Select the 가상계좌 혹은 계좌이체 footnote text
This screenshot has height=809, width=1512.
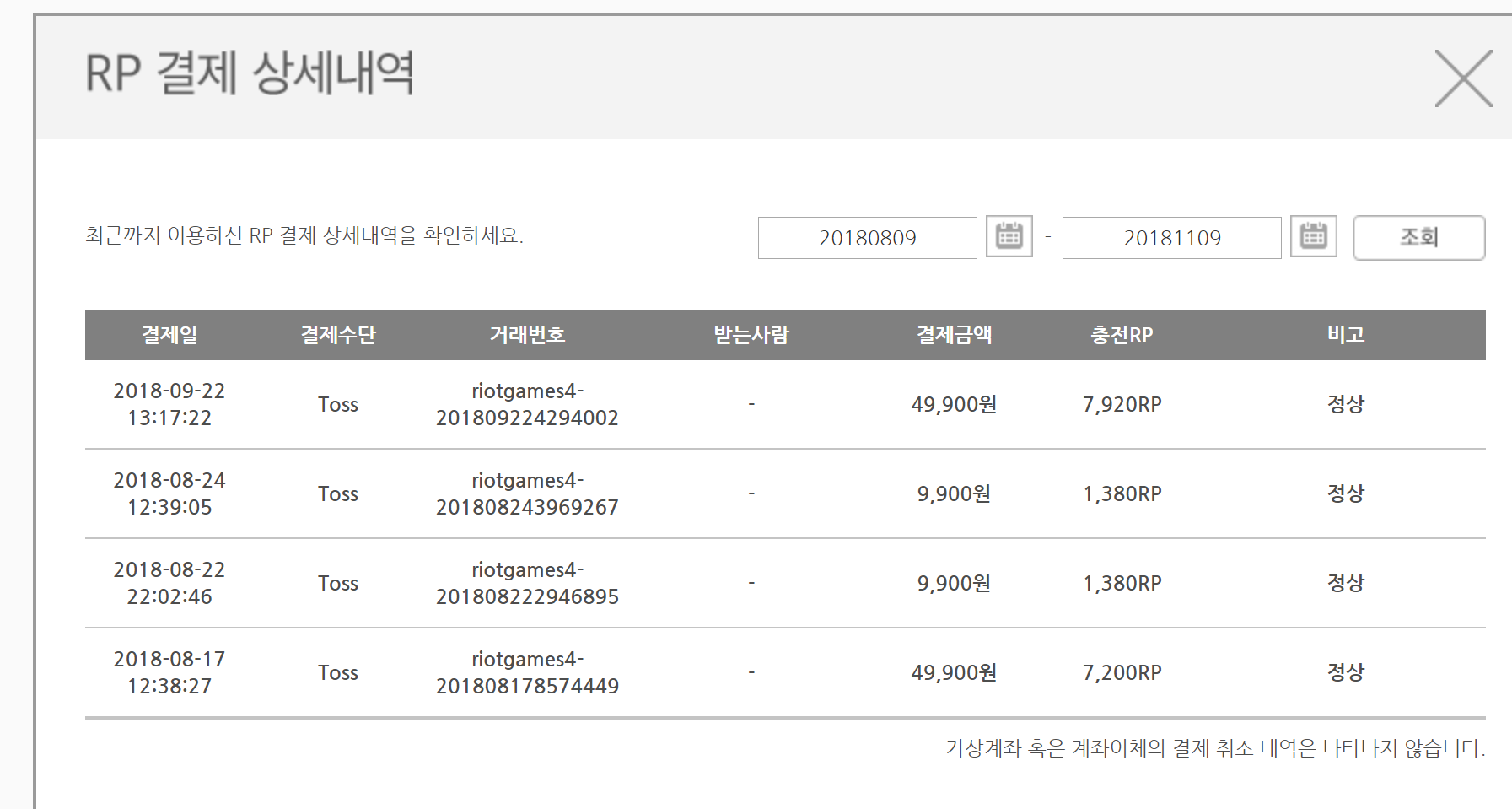[x=1215, y=748]
